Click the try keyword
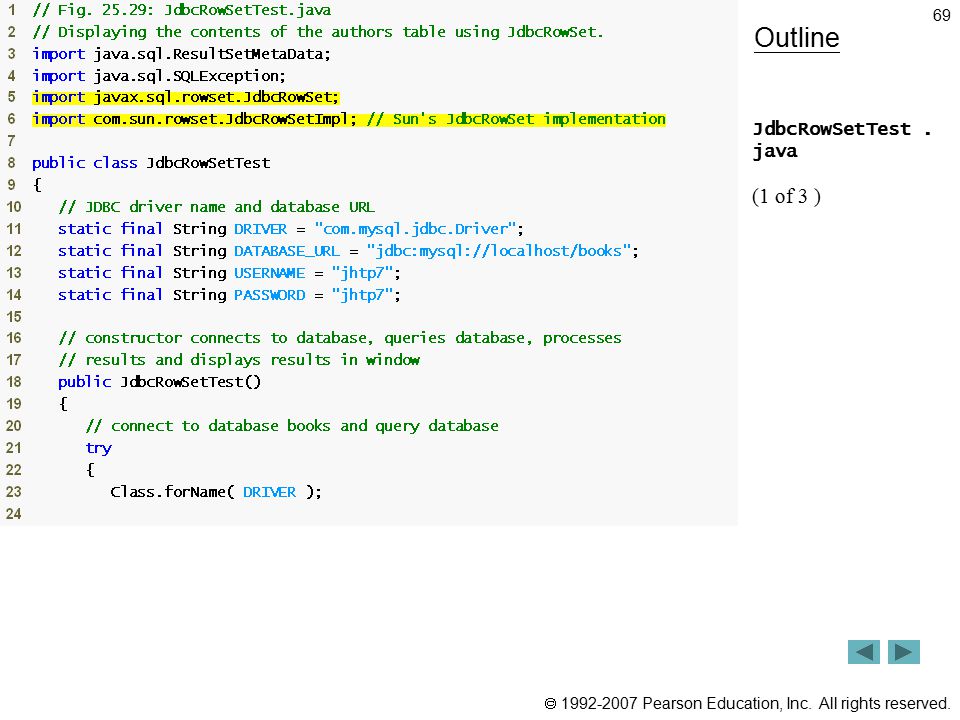 click(99, 448)
